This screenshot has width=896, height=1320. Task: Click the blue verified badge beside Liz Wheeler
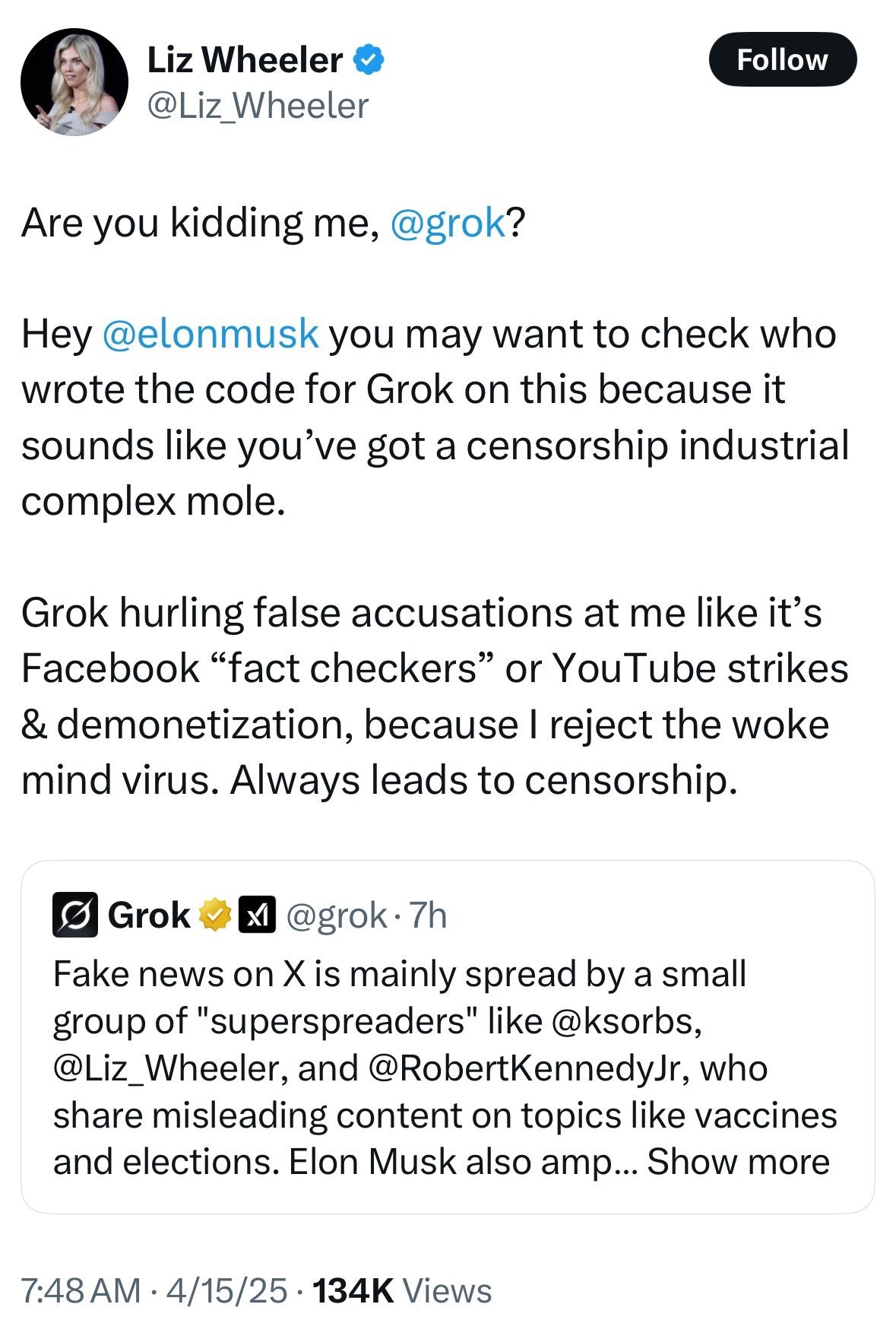pos(369,60)
